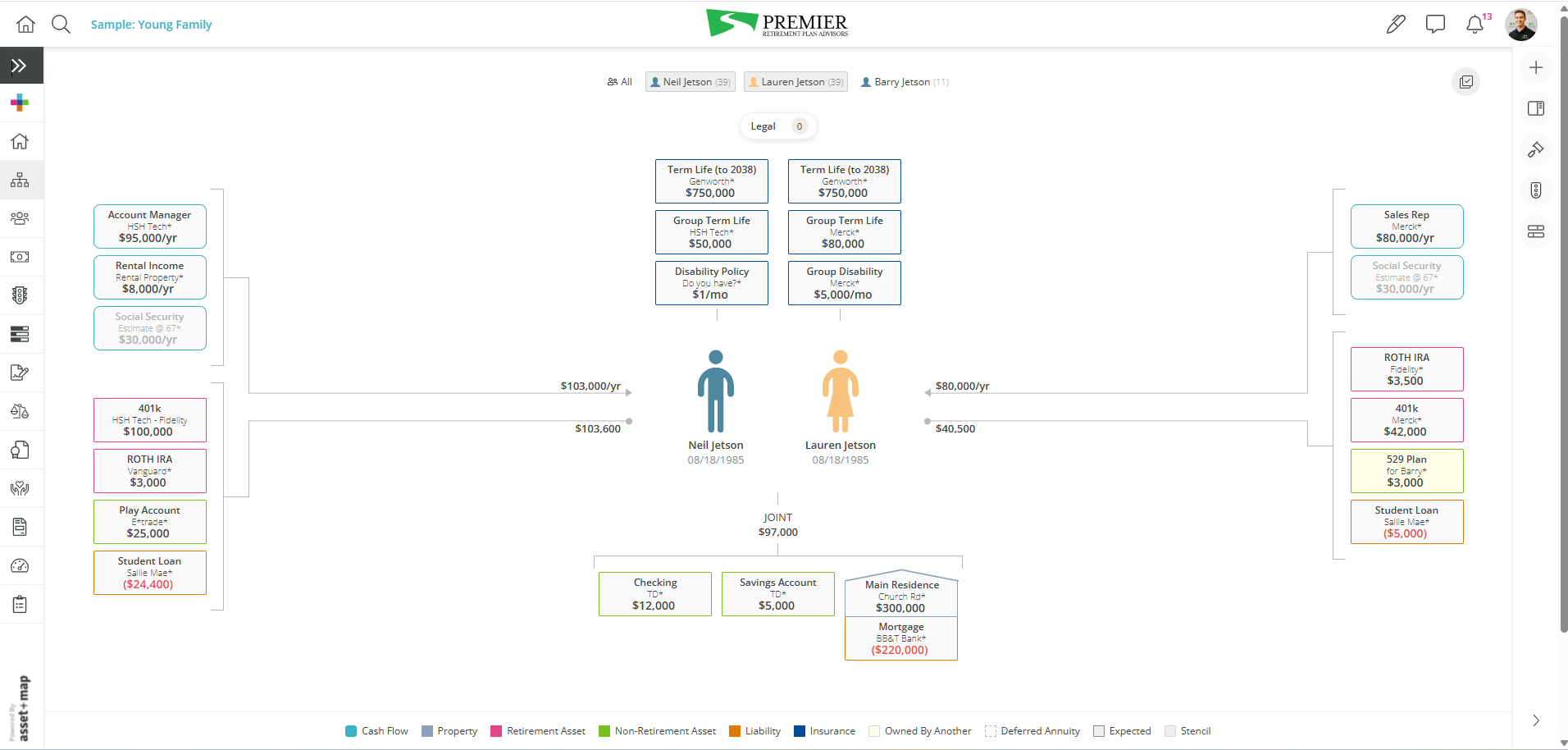
Task: Open the chat messages icon
Action: (x=1435, y=25)
